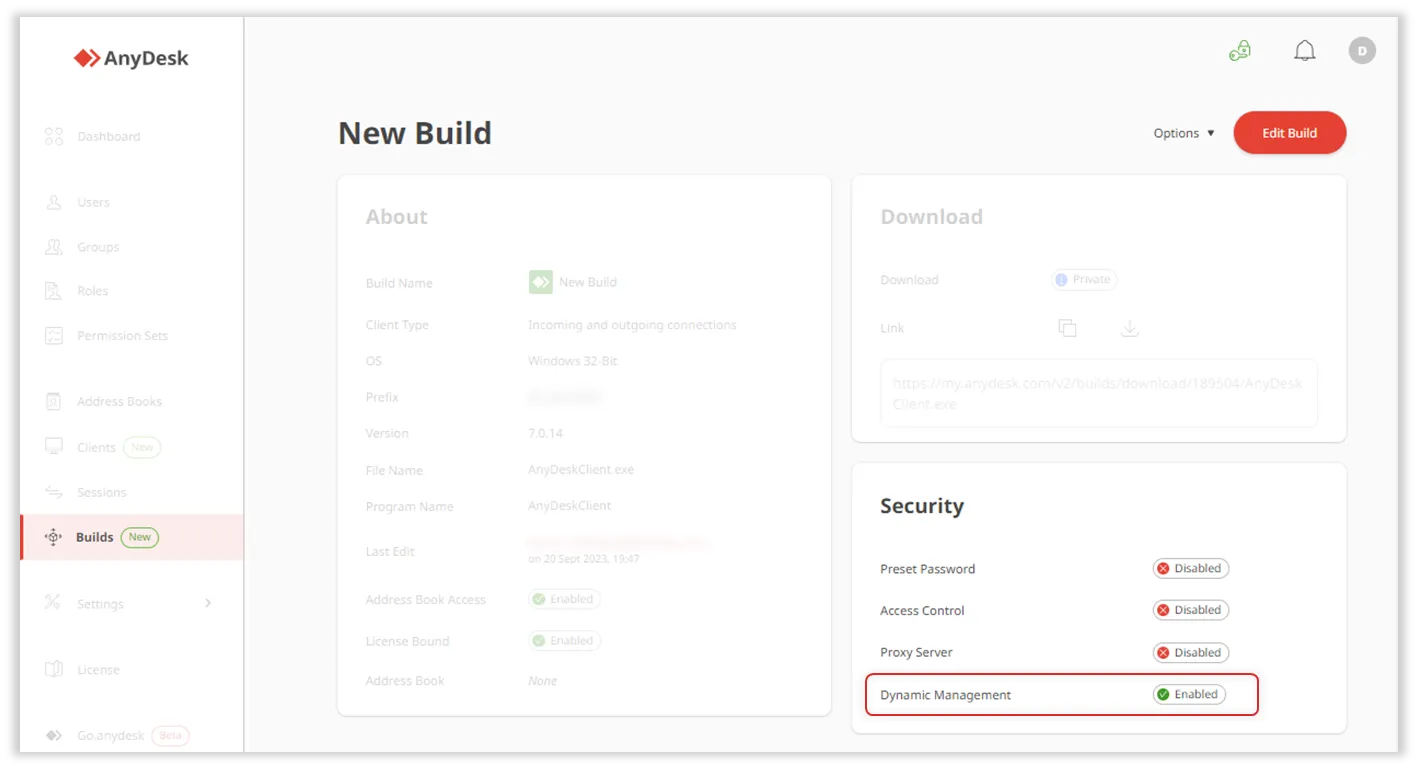1418x769 pixels.
Task: Click the Dynamic Management Enabled badge
Action: pyautogui.click(x=1188, y=695)
